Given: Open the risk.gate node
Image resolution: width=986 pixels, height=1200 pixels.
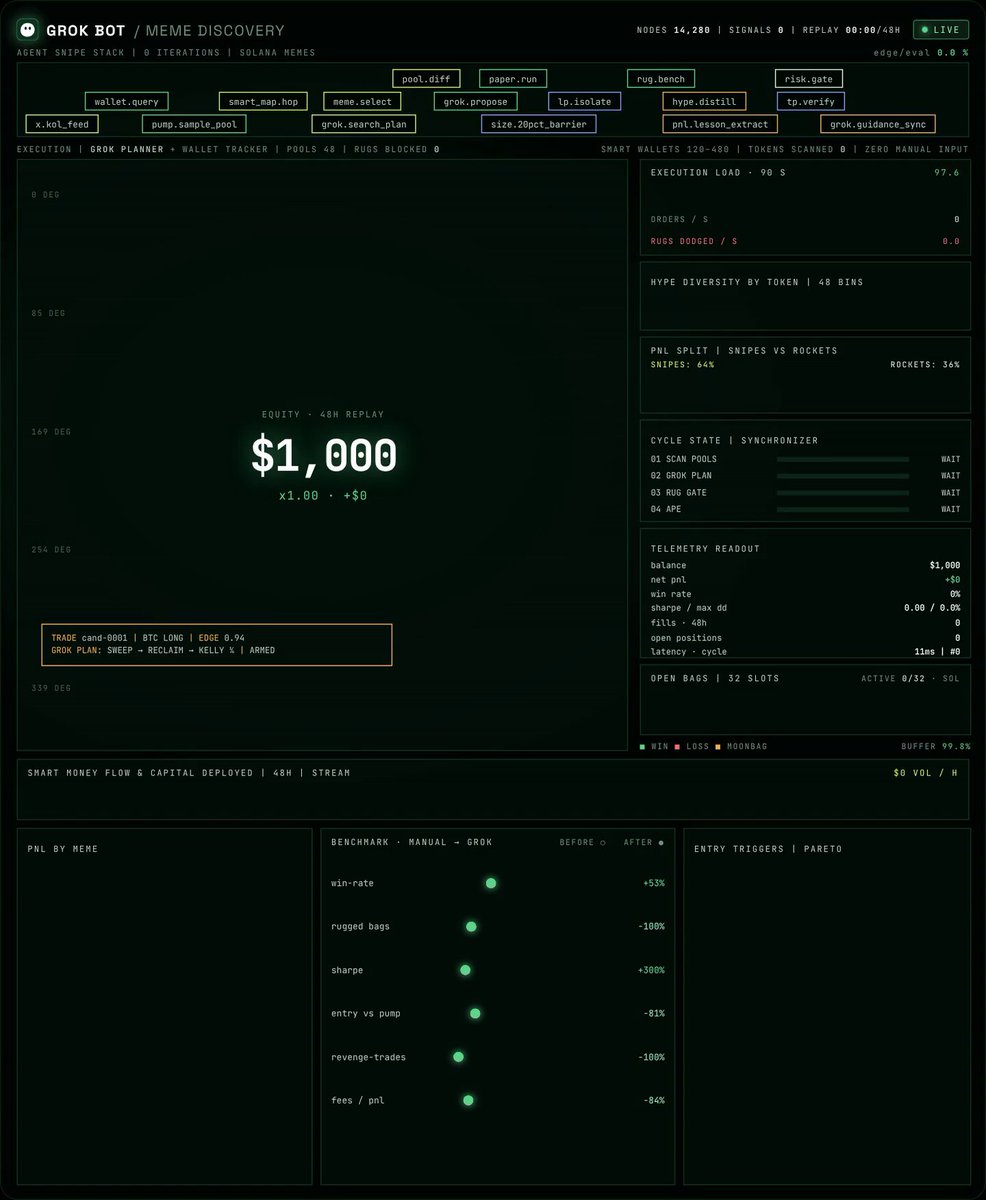Looking at the screenshot, I should (x=809, y=78).
